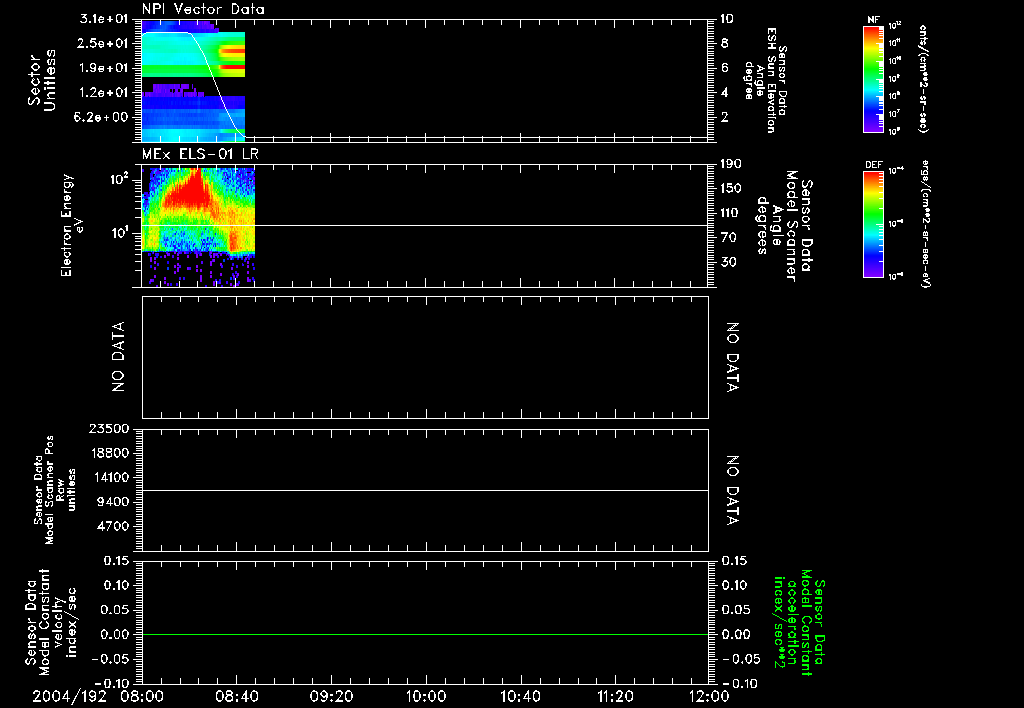Click the '08:00' time axis label

pos(142,696)
